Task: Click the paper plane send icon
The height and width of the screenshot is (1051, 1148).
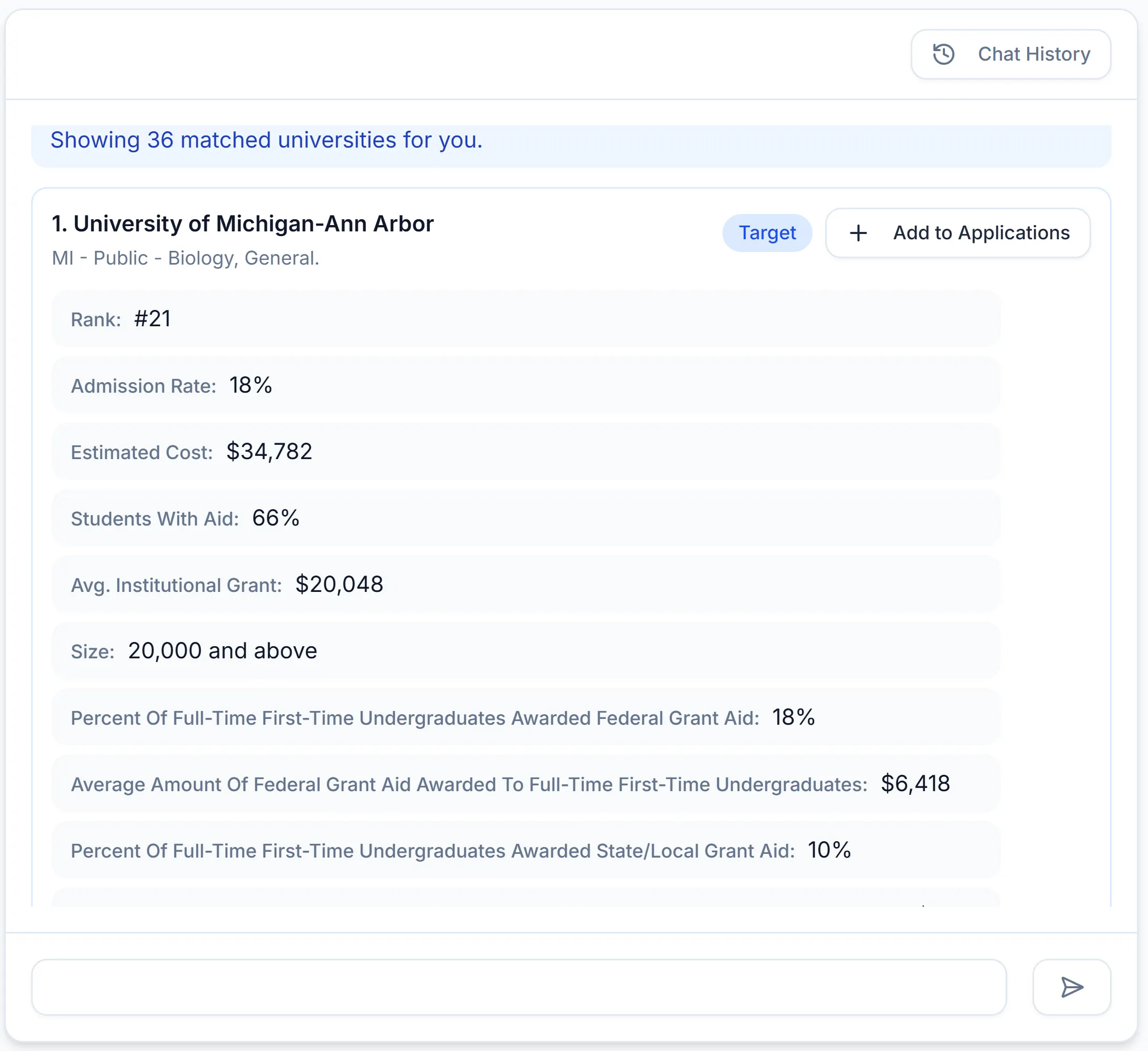Action: coord(1072,987)
